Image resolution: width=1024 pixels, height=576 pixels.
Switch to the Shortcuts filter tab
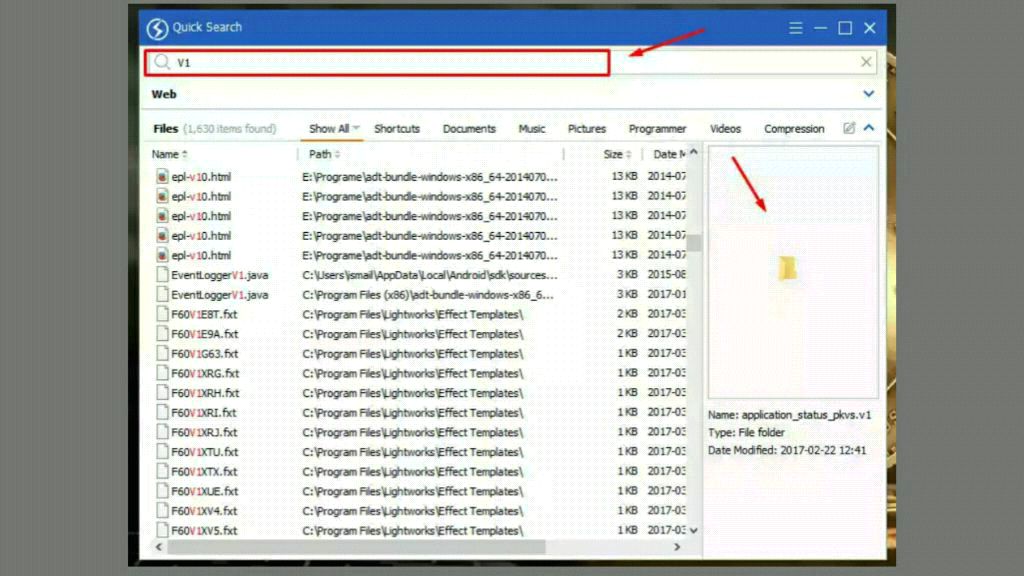(397, 128)
